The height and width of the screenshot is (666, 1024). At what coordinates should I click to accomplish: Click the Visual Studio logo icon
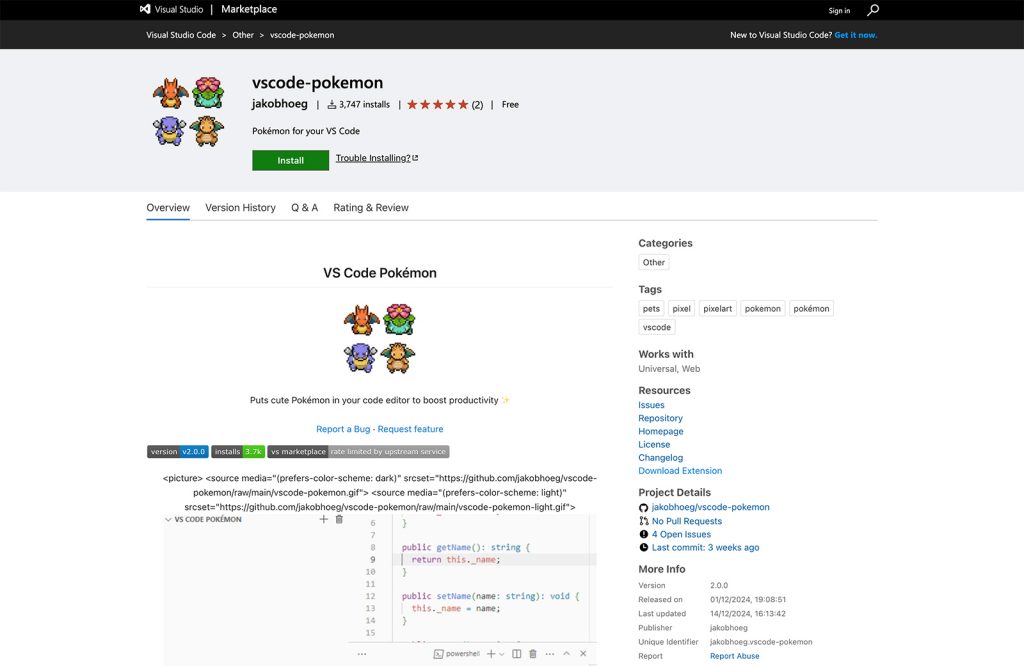(x=145, y=9)
